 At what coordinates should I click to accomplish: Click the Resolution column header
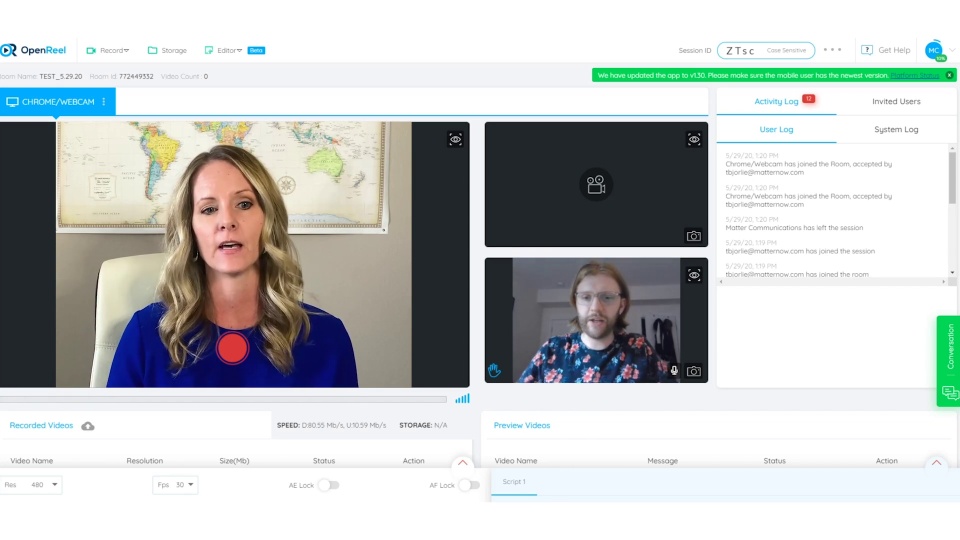pos(144,461)
